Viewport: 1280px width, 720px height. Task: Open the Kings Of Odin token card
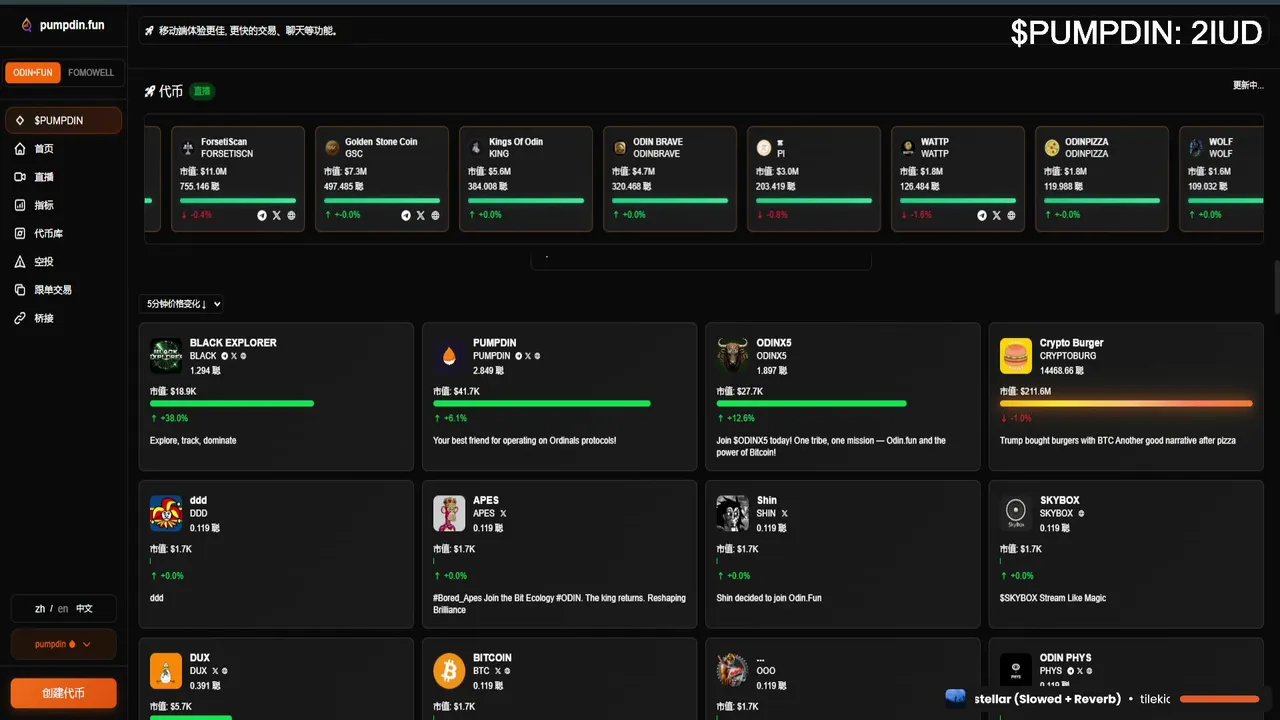[x=526, y=179]
